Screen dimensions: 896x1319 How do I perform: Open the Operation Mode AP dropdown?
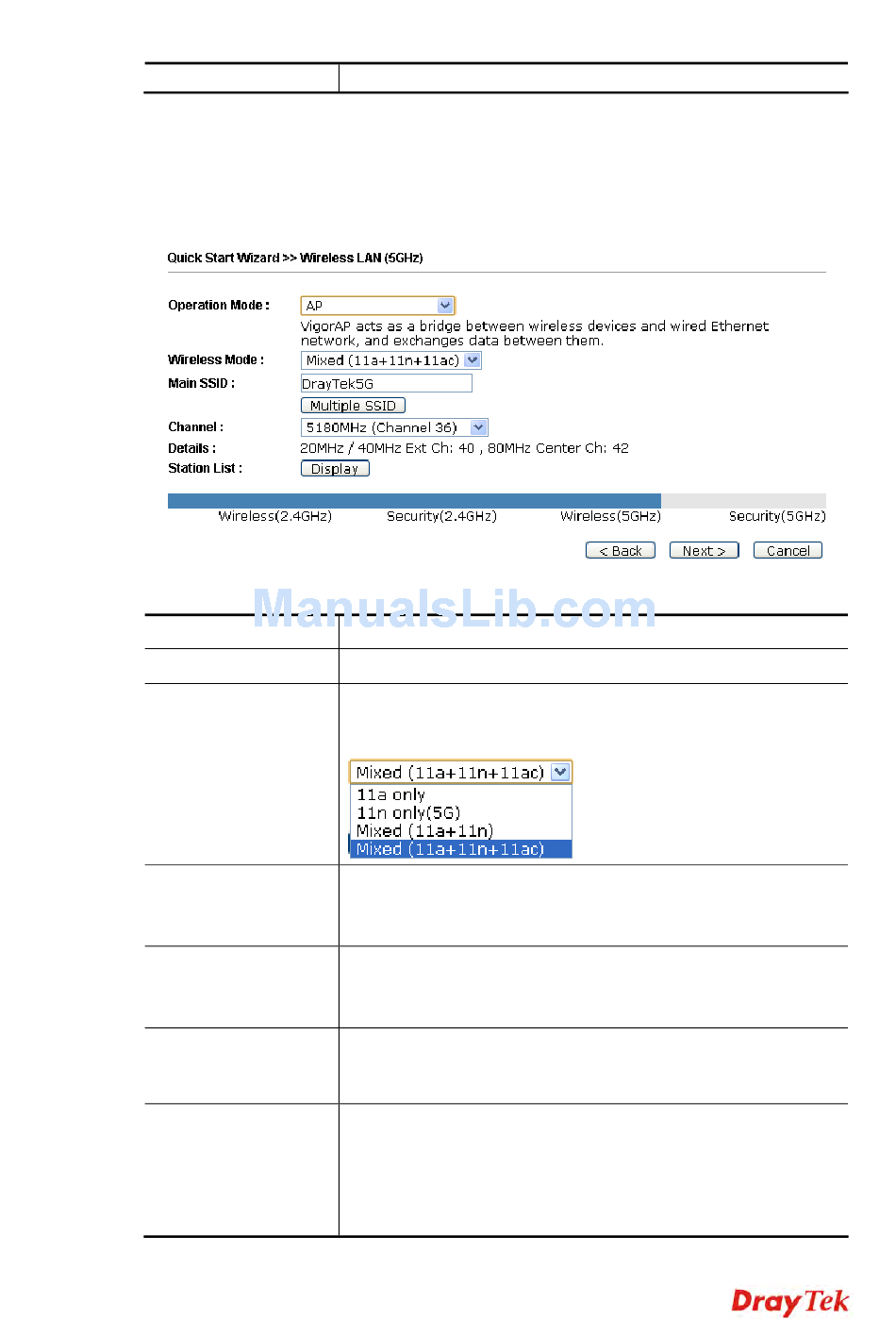tap(377, 306)
